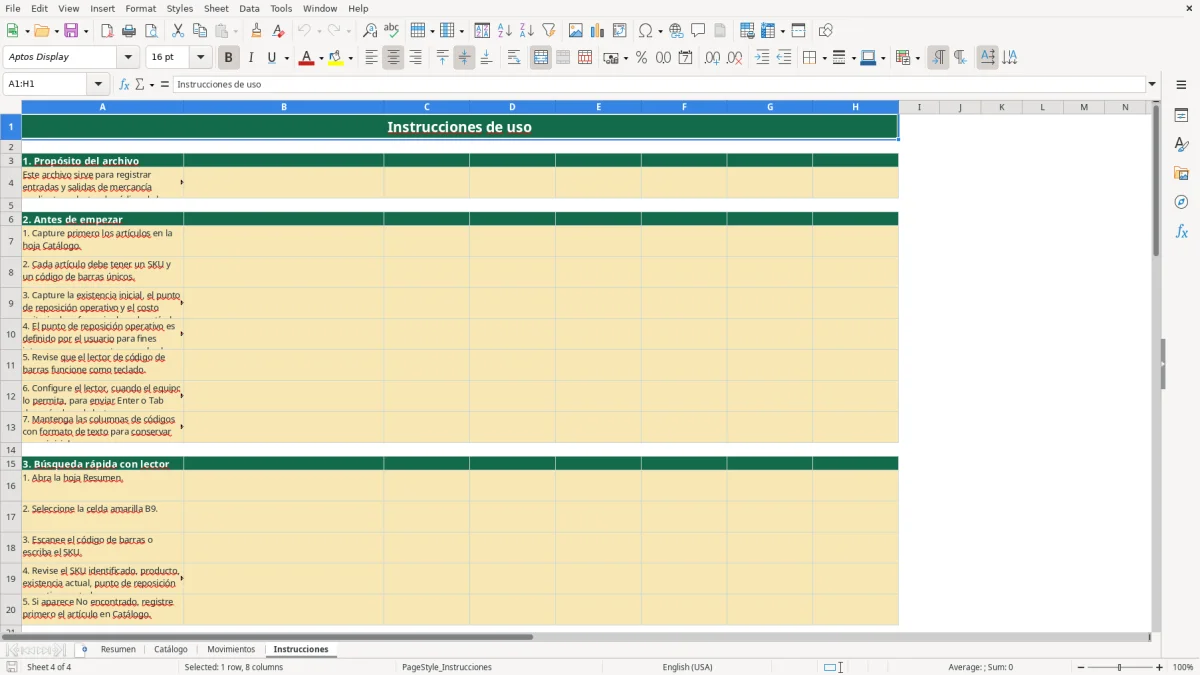1200x675 pixels.
Task: Toggle Underline formatting
Action: (271, 58)
